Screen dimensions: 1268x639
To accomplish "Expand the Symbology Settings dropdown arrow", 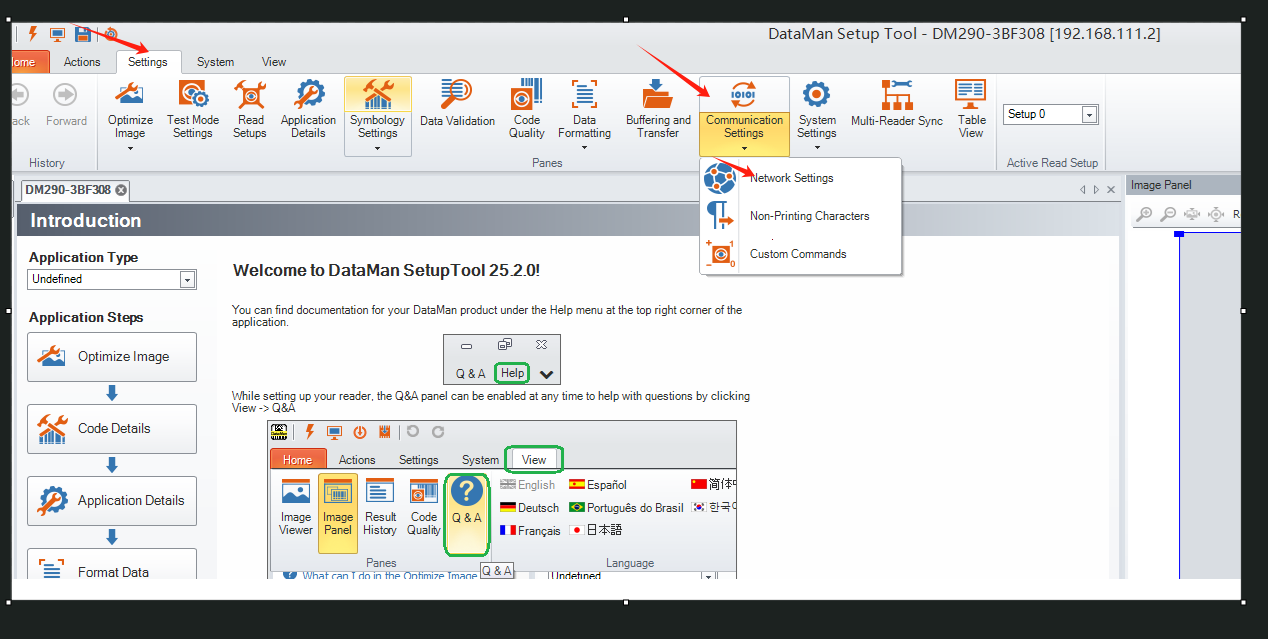I will tap(378, 148).
